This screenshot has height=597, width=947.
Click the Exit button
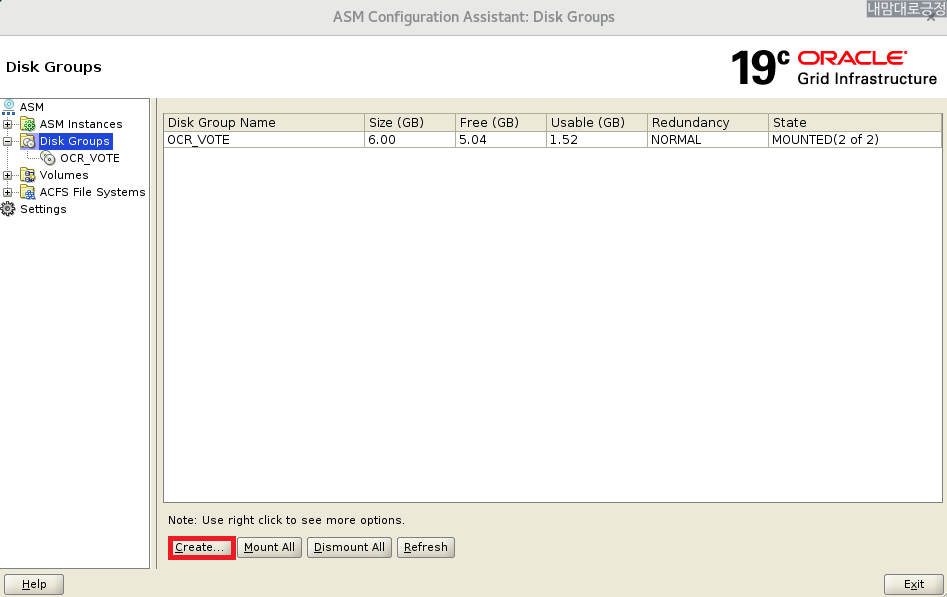(x=914, y=584)
